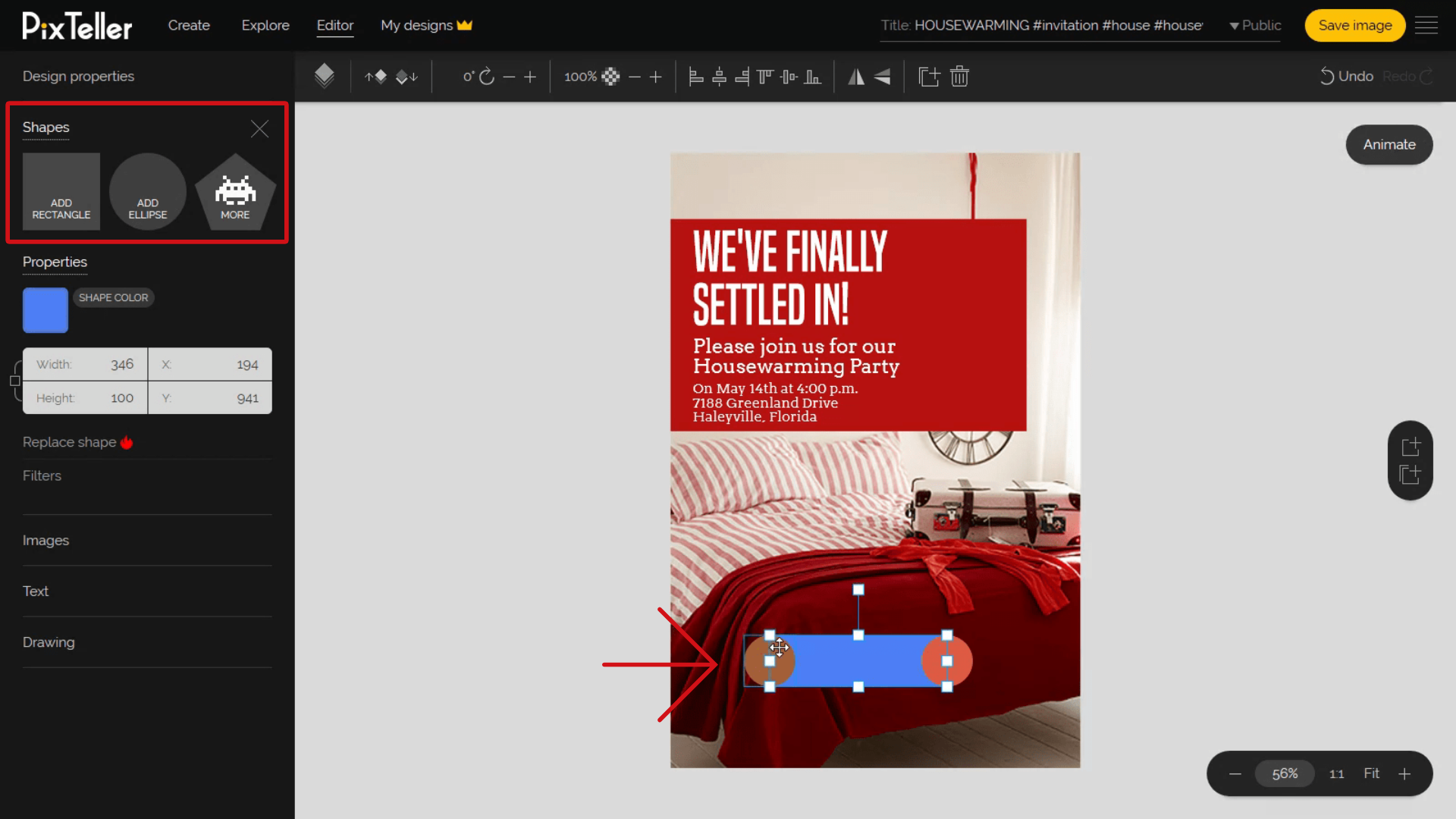Click the zoom fit button

pos(1372,773)
